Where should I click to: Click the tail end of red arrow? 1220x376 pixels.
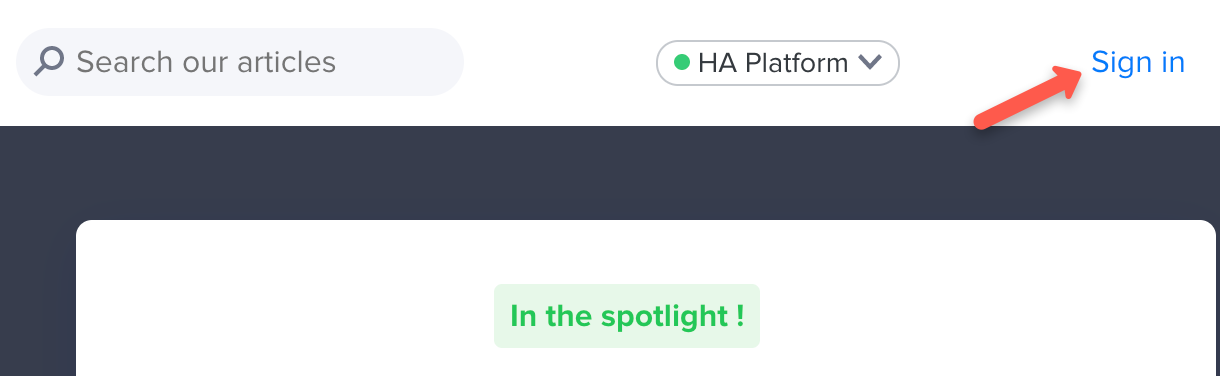[983, 120]
